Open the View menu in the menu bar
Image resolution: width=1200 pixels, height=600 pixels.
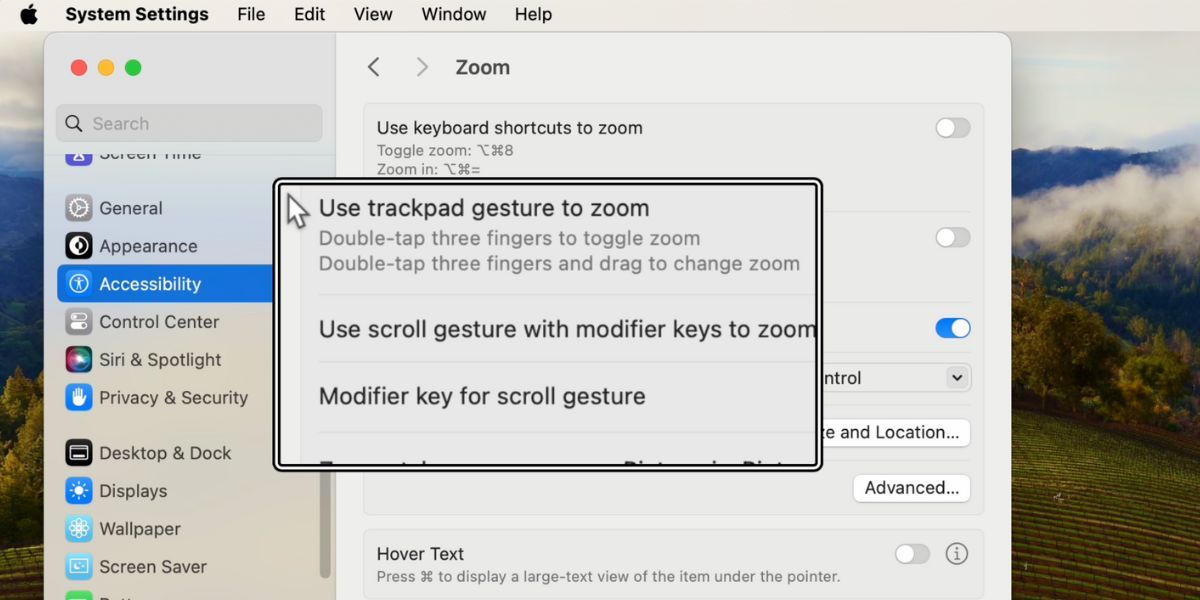(372, 14)
